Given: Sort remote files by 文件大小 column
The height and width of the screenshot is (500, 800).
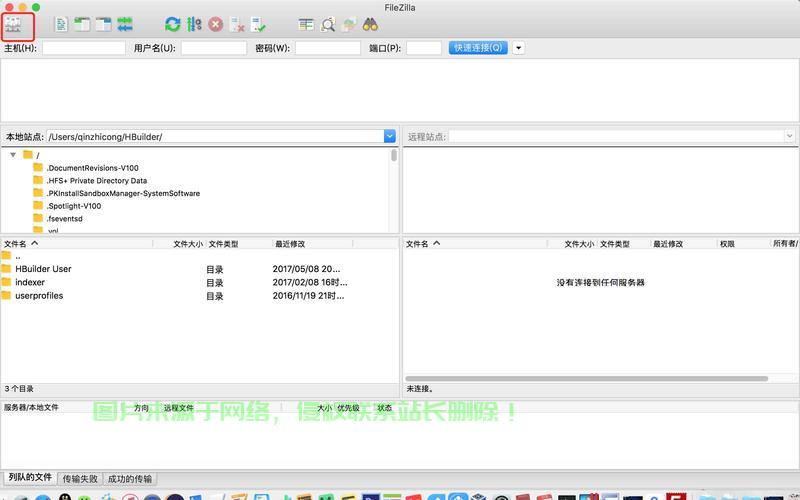Looking at the screenshot, I should (572, 244).
